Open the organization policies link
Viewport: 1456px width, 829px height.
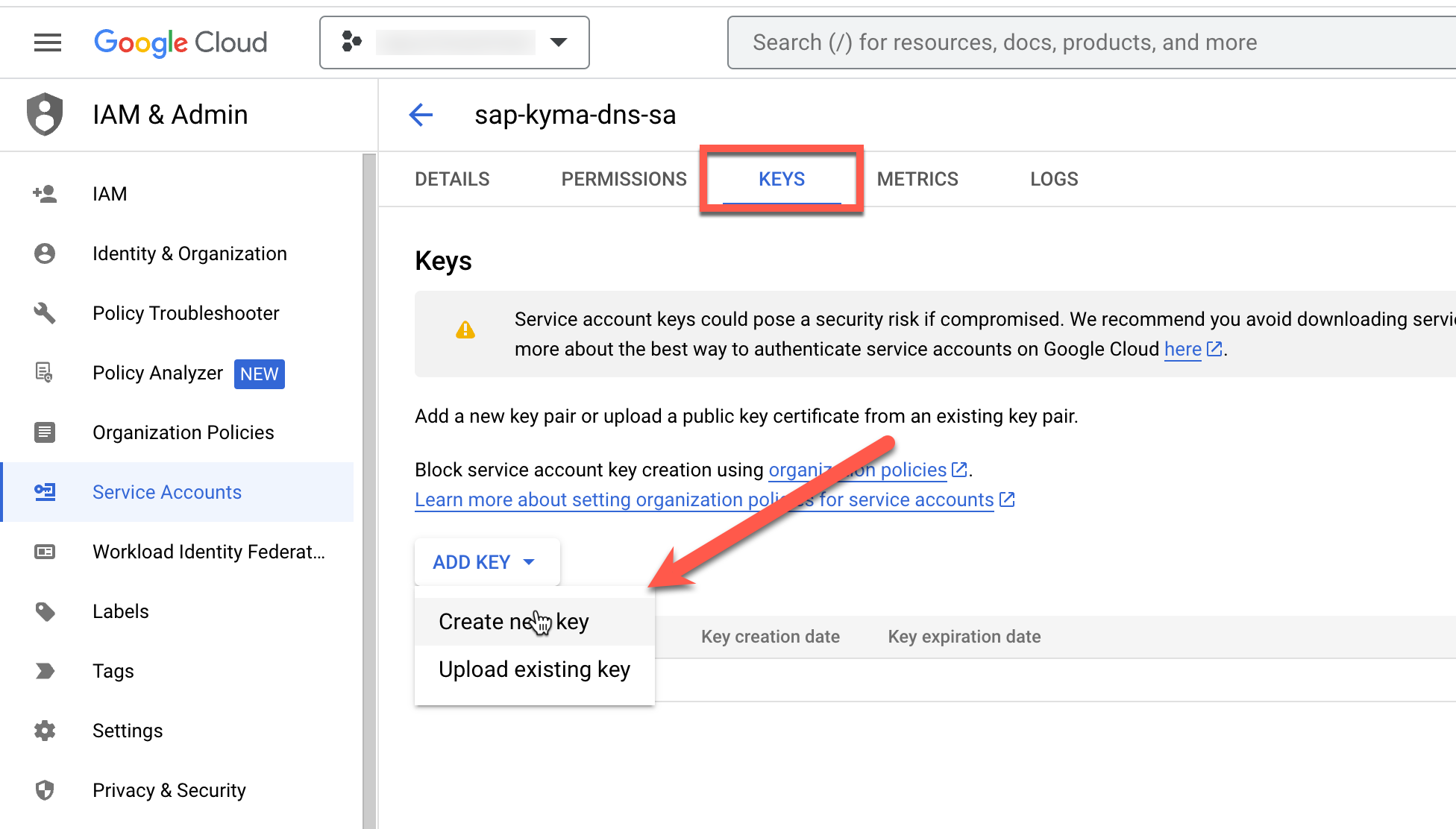(857, 470)
